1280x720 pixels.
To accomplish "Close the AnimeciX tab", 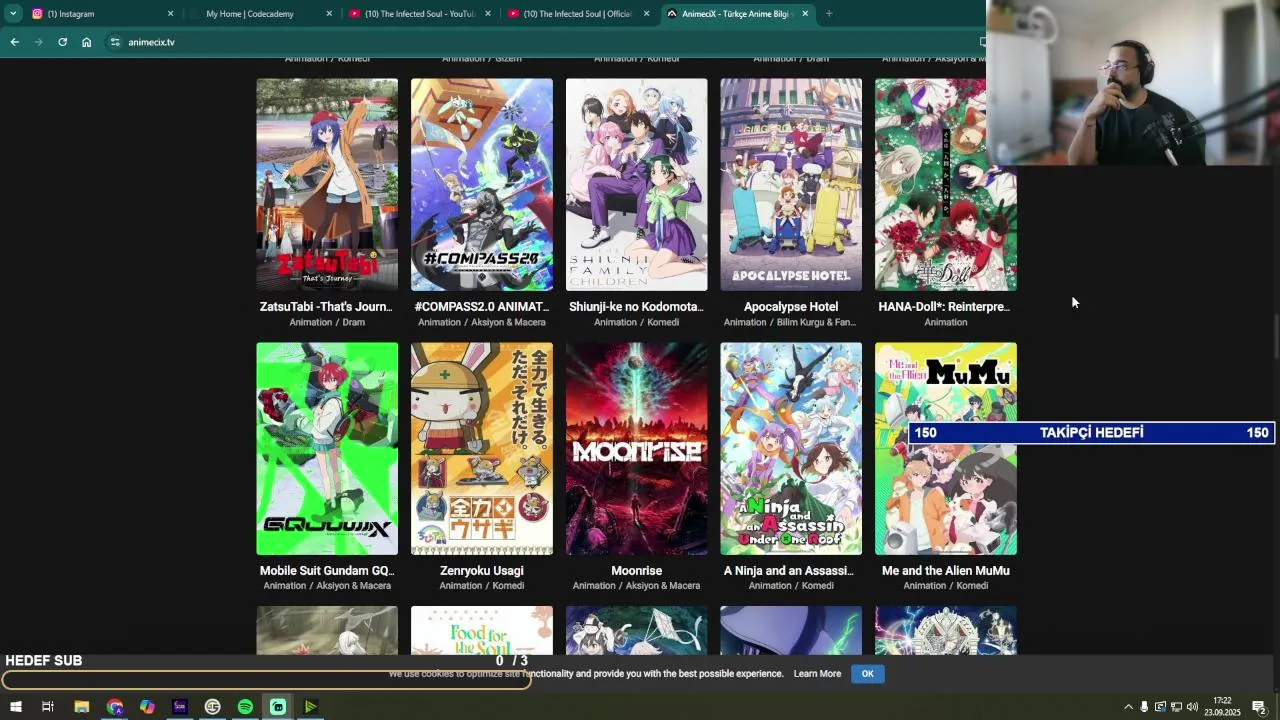I will [x=805, y=14].
